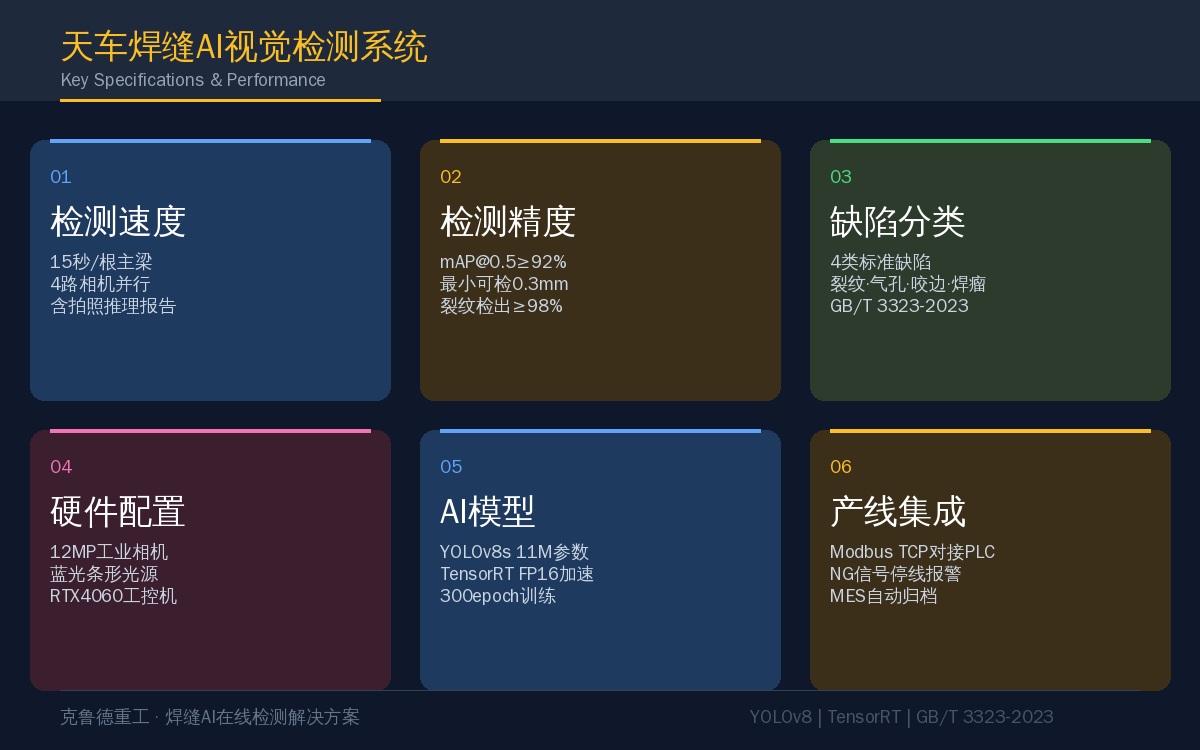Click the number 05 label
The image size is (1200, 750).
click(x=451, y=467)
